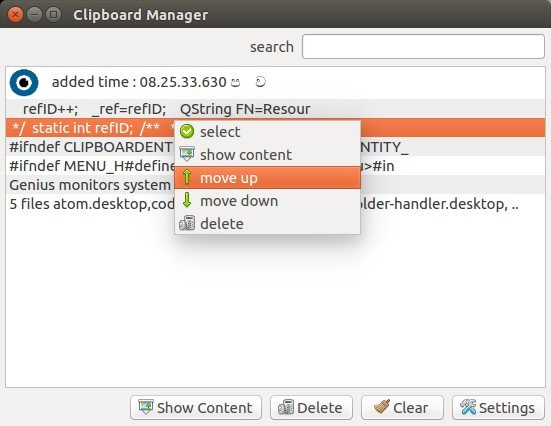Click the Show Content button

196,408
